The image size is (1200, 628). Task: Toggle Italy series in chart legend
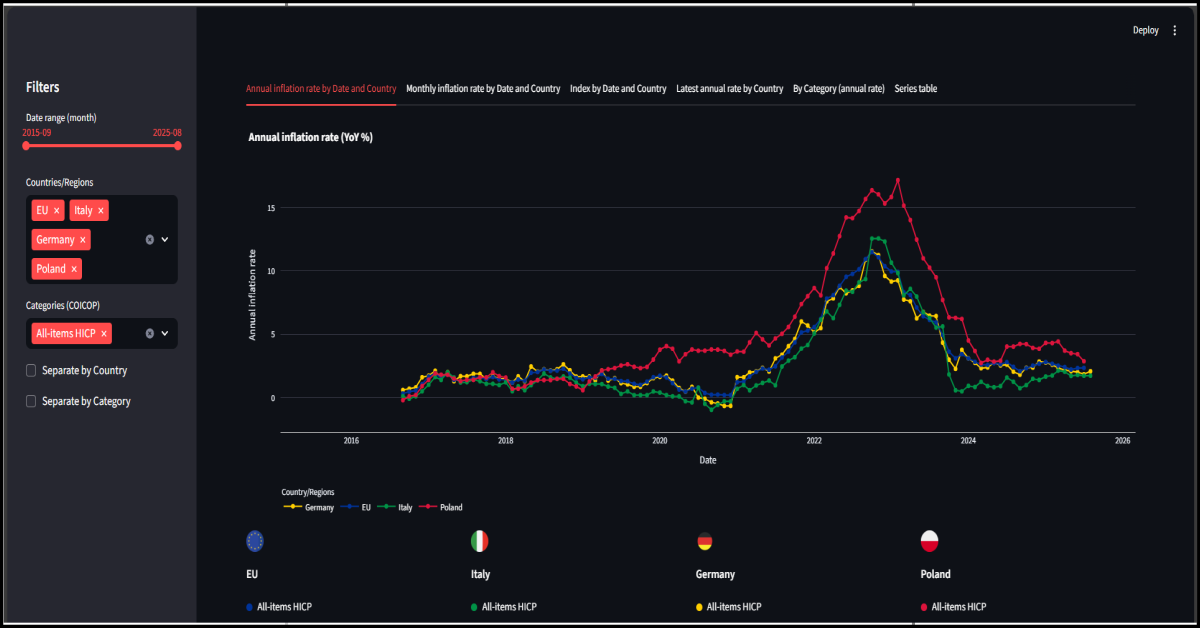pyautogui.click(x=395, y=508)
